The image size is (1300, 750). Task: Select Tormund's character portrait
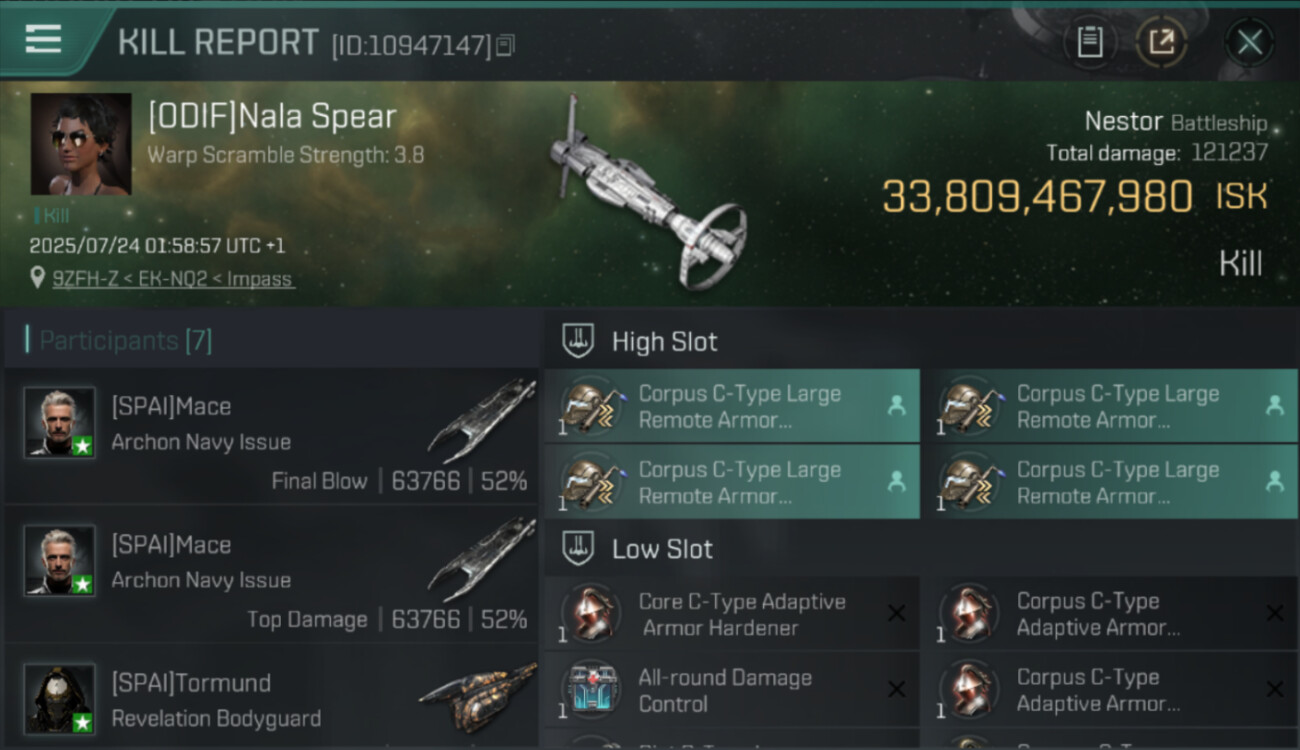coord(60,698)
